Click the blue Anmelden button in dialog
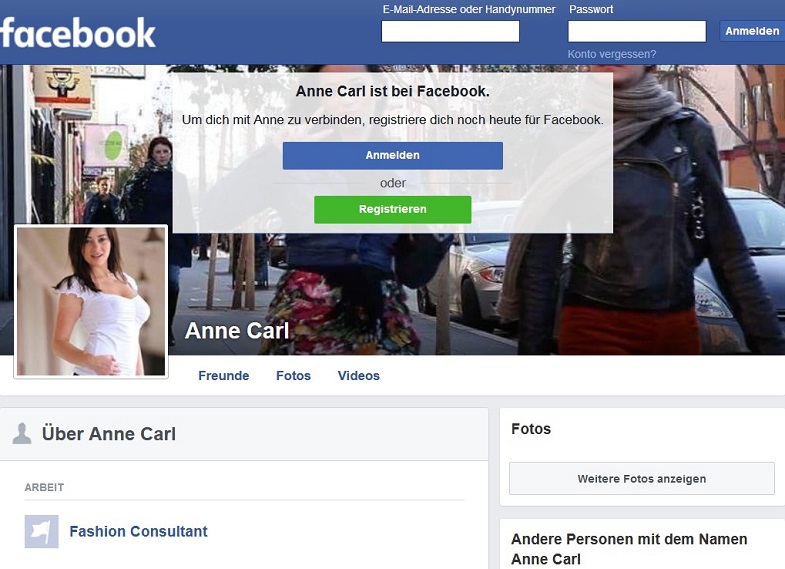Viewport: 785px width, 569px height. 392,156
